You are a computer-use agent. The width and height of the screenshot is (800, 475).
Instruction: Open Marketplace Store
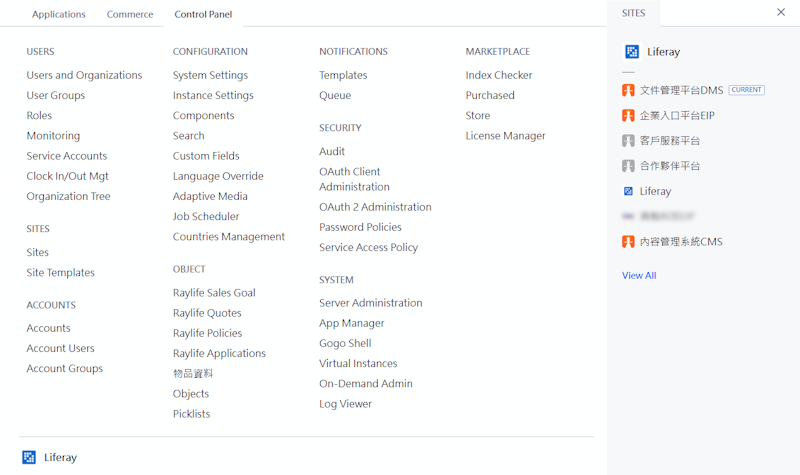pyautogui.click(x=478, y=115)
